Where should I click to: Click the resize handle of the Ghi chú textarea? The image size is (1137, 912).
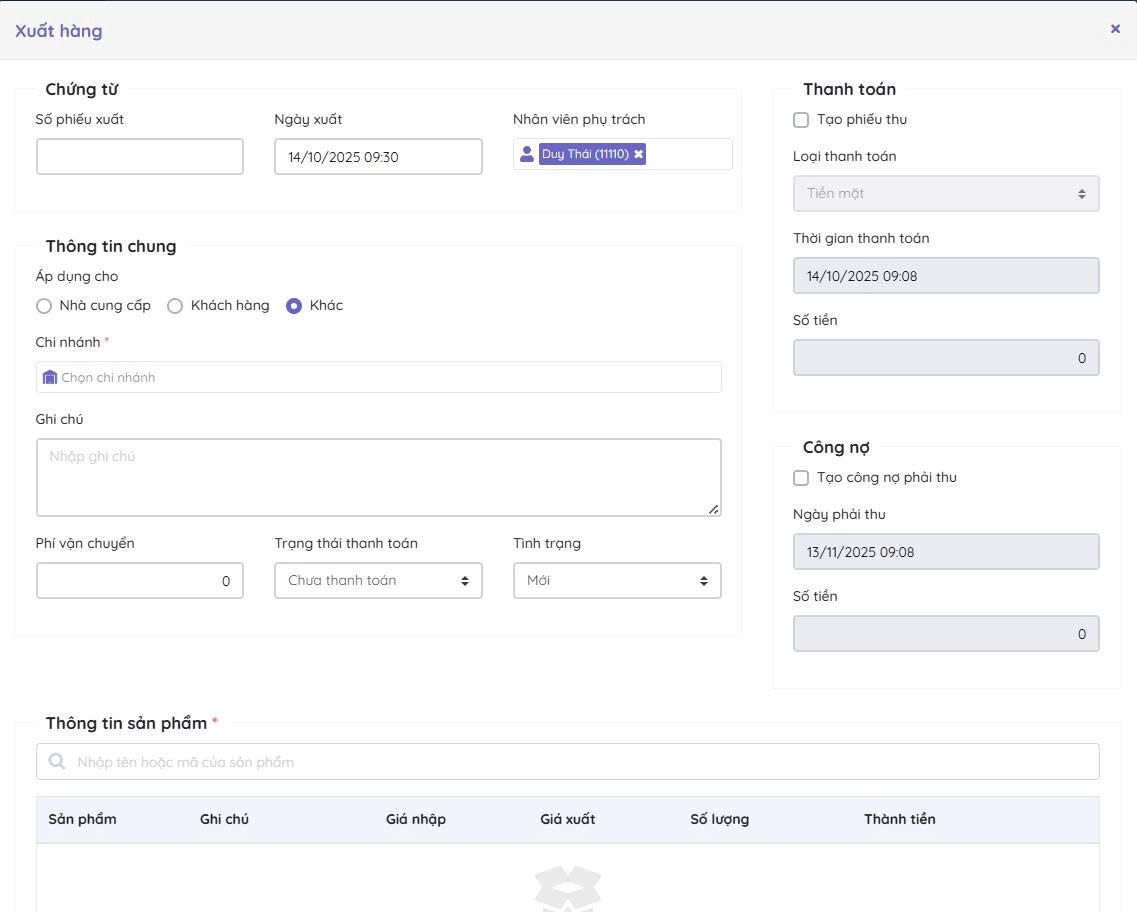point(713,509)
